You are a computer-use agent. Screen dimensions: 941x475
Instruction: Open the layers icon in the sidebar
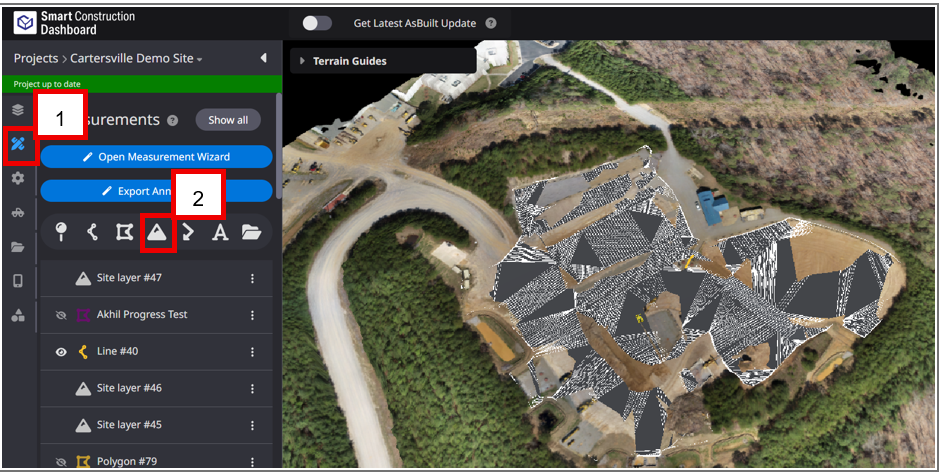coord(17,109)
